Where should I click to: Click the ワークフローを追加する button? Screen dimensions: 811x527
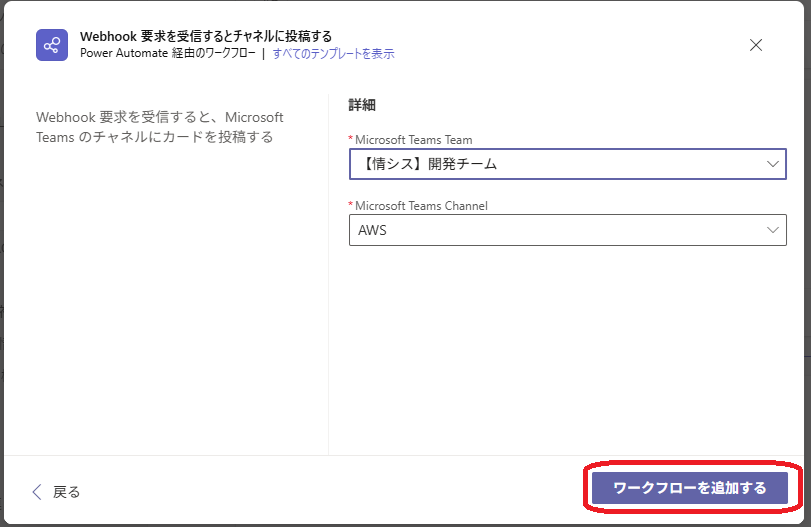point(689,488)
